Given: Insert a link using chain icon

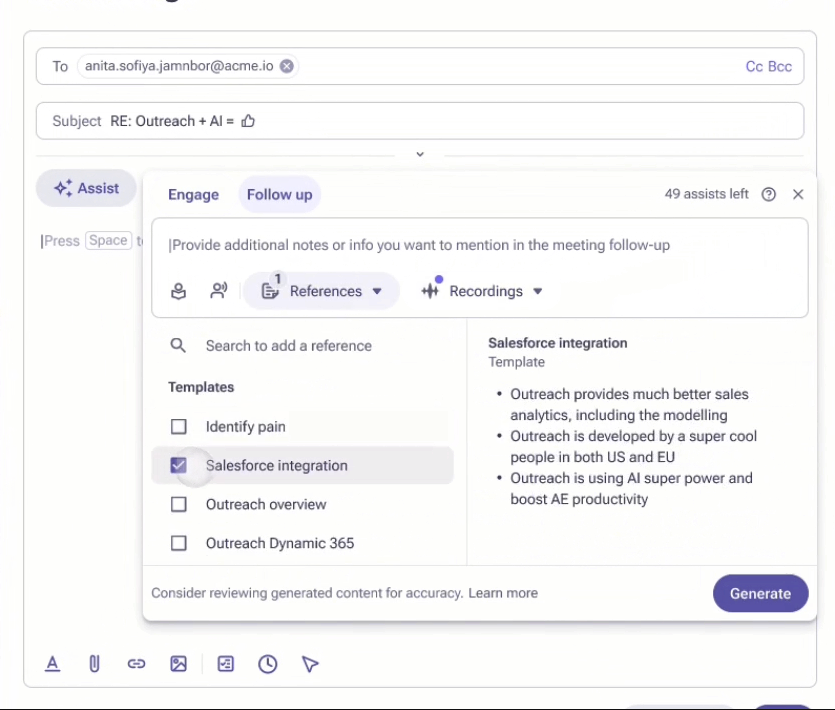Looking at the screenshot, I should pyautogui.click(x=136, y=664).
